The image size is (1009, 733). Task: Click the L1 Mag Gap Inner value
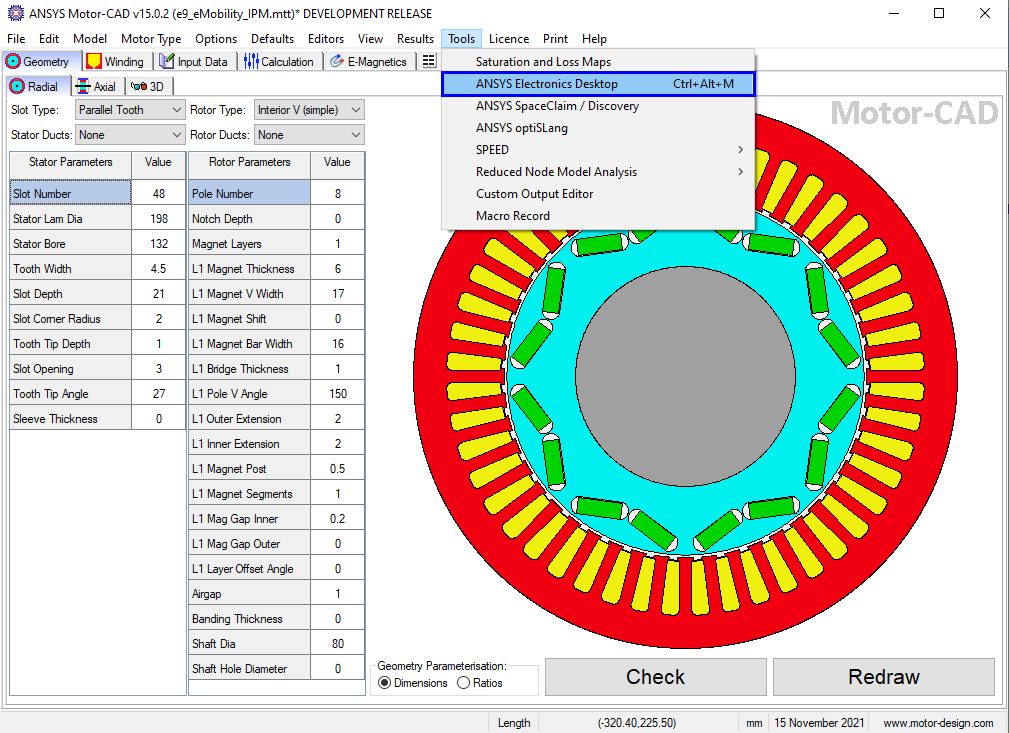coord(338,519)
